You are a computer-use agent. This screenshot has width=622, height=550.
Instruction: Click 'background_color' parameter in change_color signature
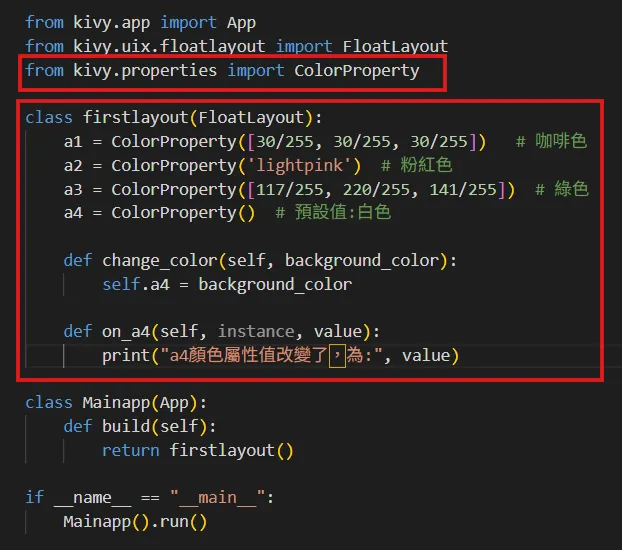[x=362, y=261]
